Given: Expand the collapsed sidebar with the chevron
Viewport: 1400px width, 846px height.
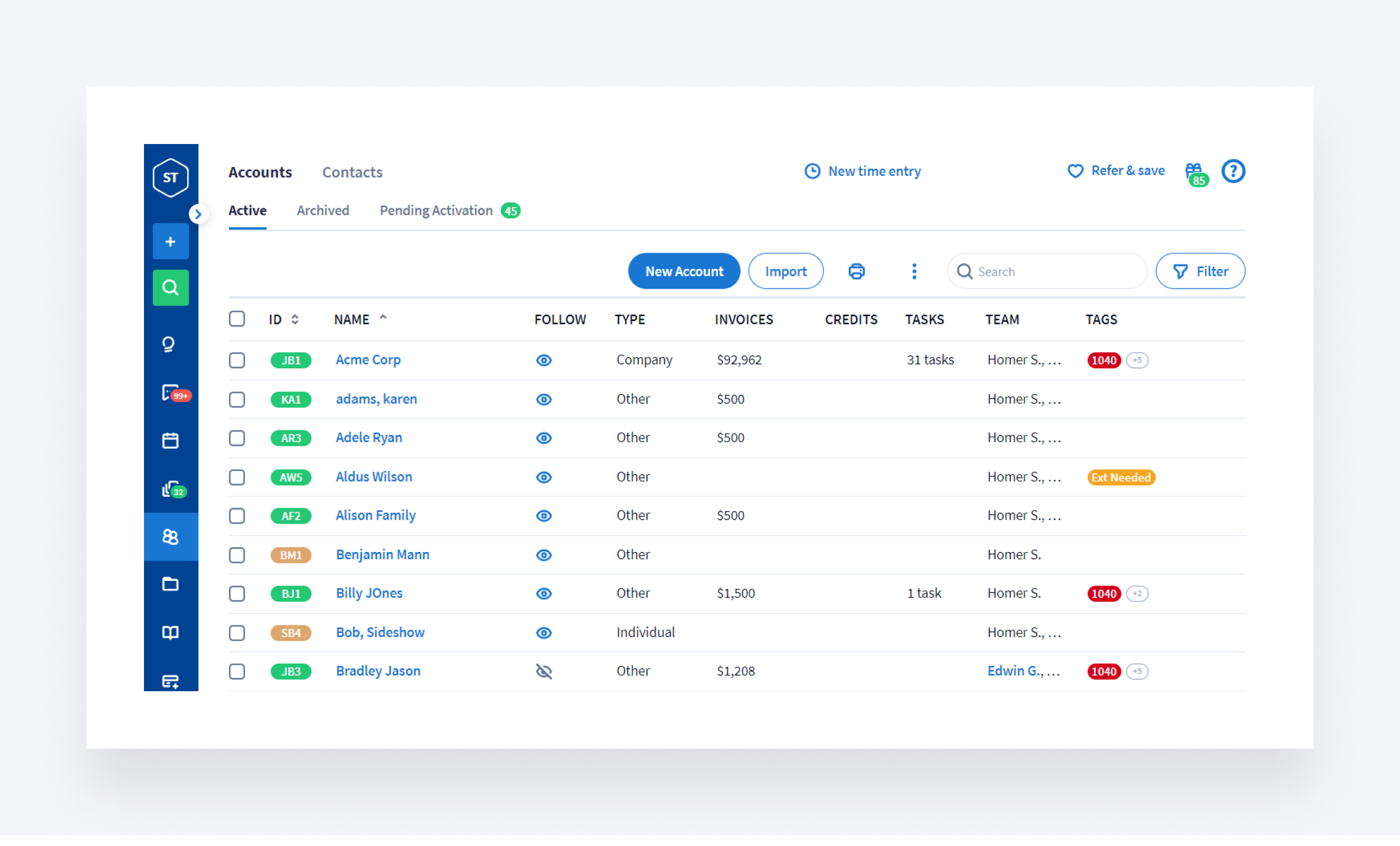Looking at the screenshot, I should (x=198, y=214).
